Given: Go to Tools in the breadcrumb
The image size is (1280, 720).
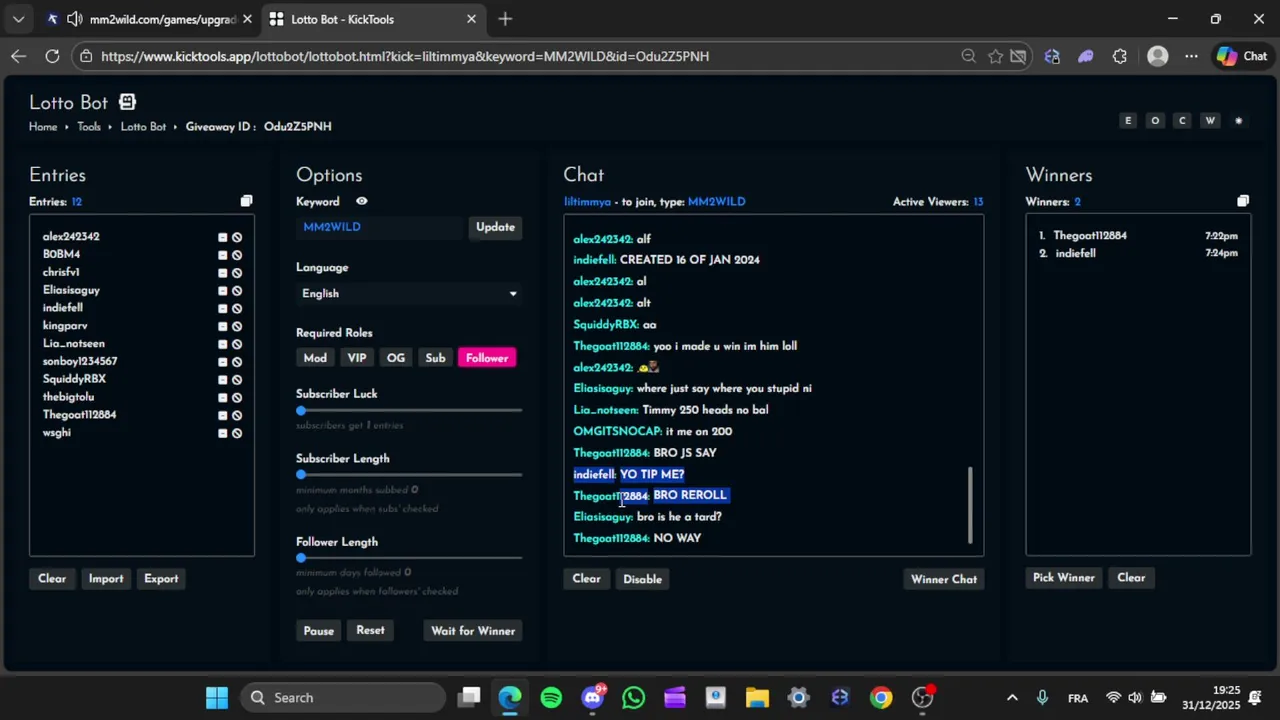Looking at the screenshot, I should coord(89,127).
